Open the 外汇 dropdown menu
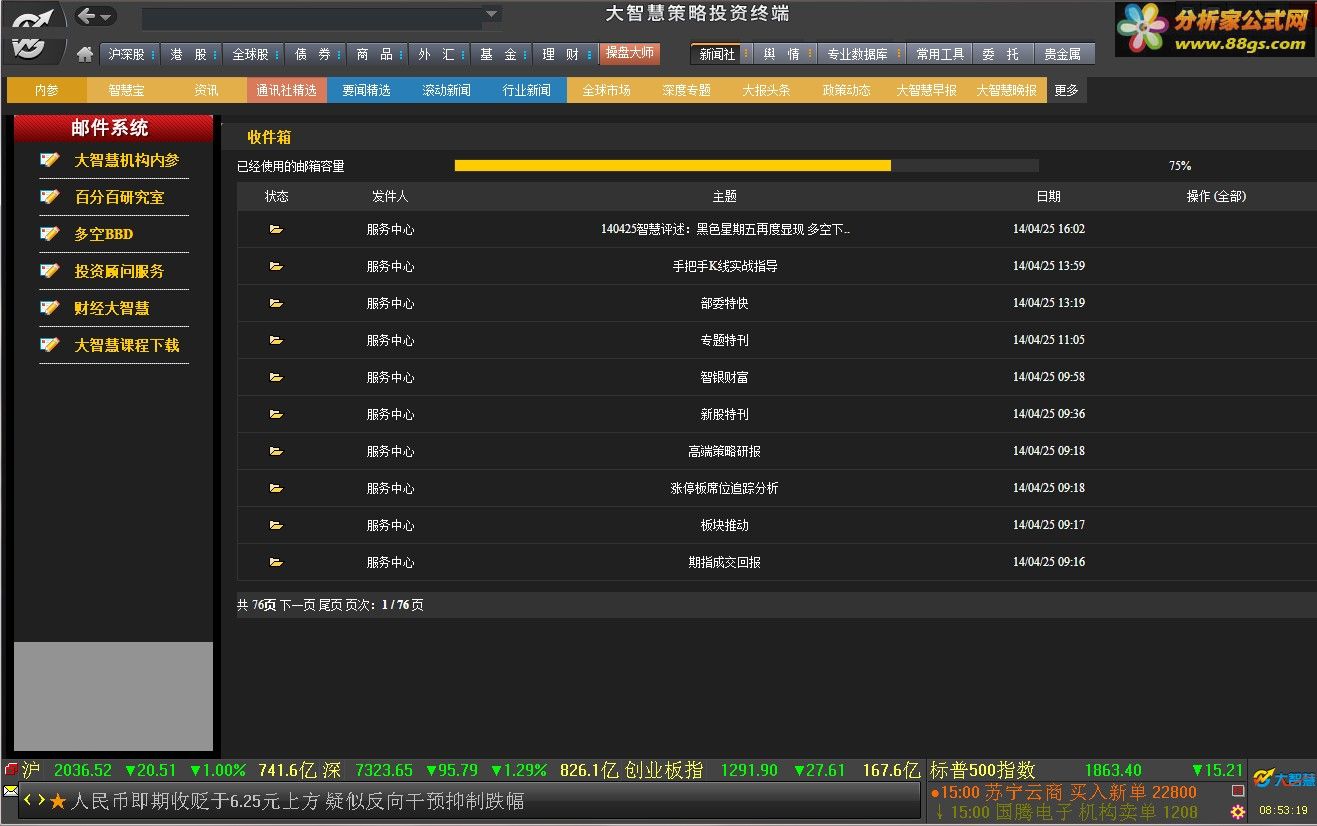Viewport: 1317px width, 826px height. coord(438,54)
